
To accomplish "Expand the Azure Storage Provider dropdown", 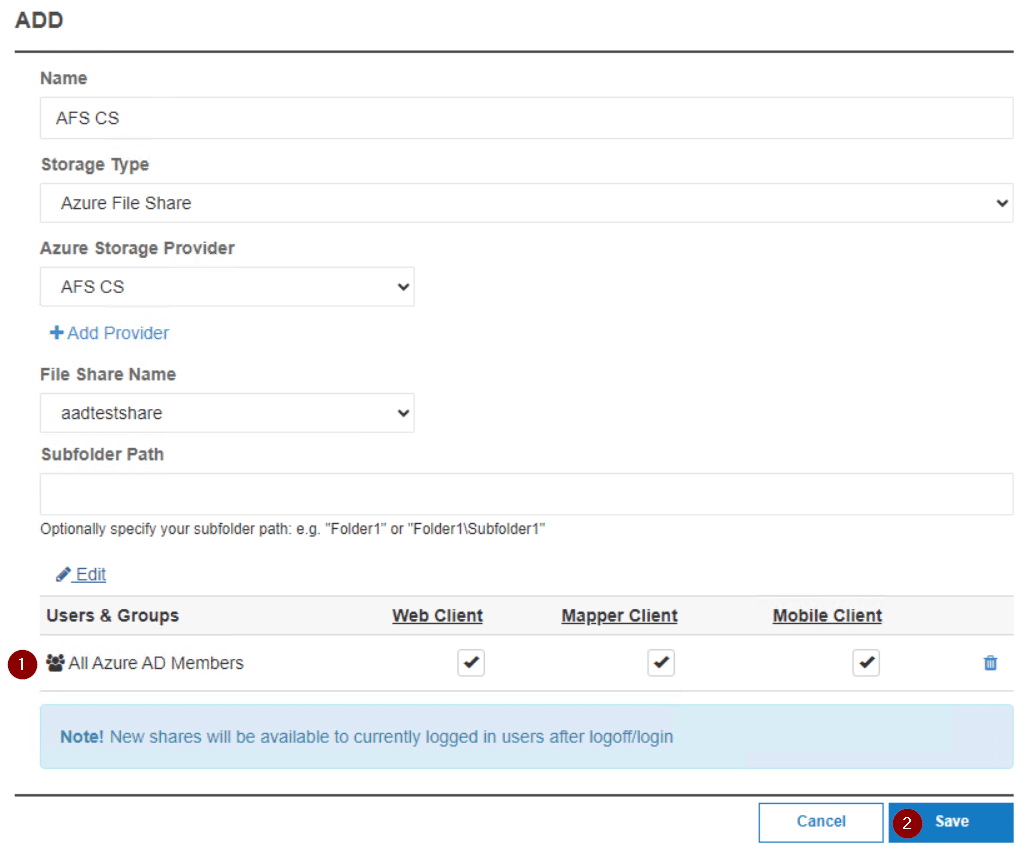I will 227,286.
